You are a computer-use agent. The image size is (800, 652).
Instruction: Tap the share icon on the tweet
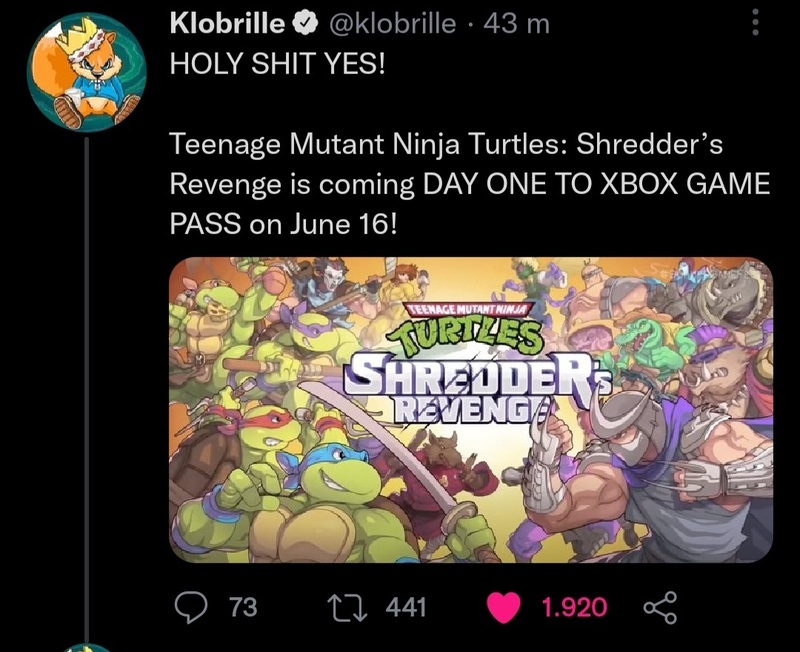657,606
